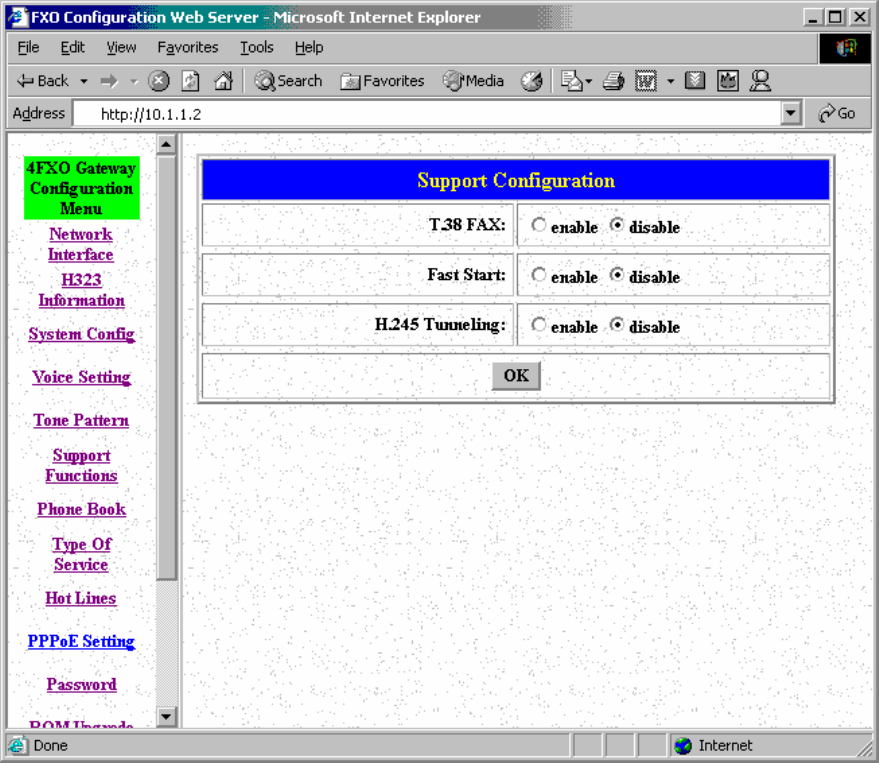The height and width of the screenshot is (763, 879).
Task: Click the Refresh page icon
Action: tap(191, 82)
